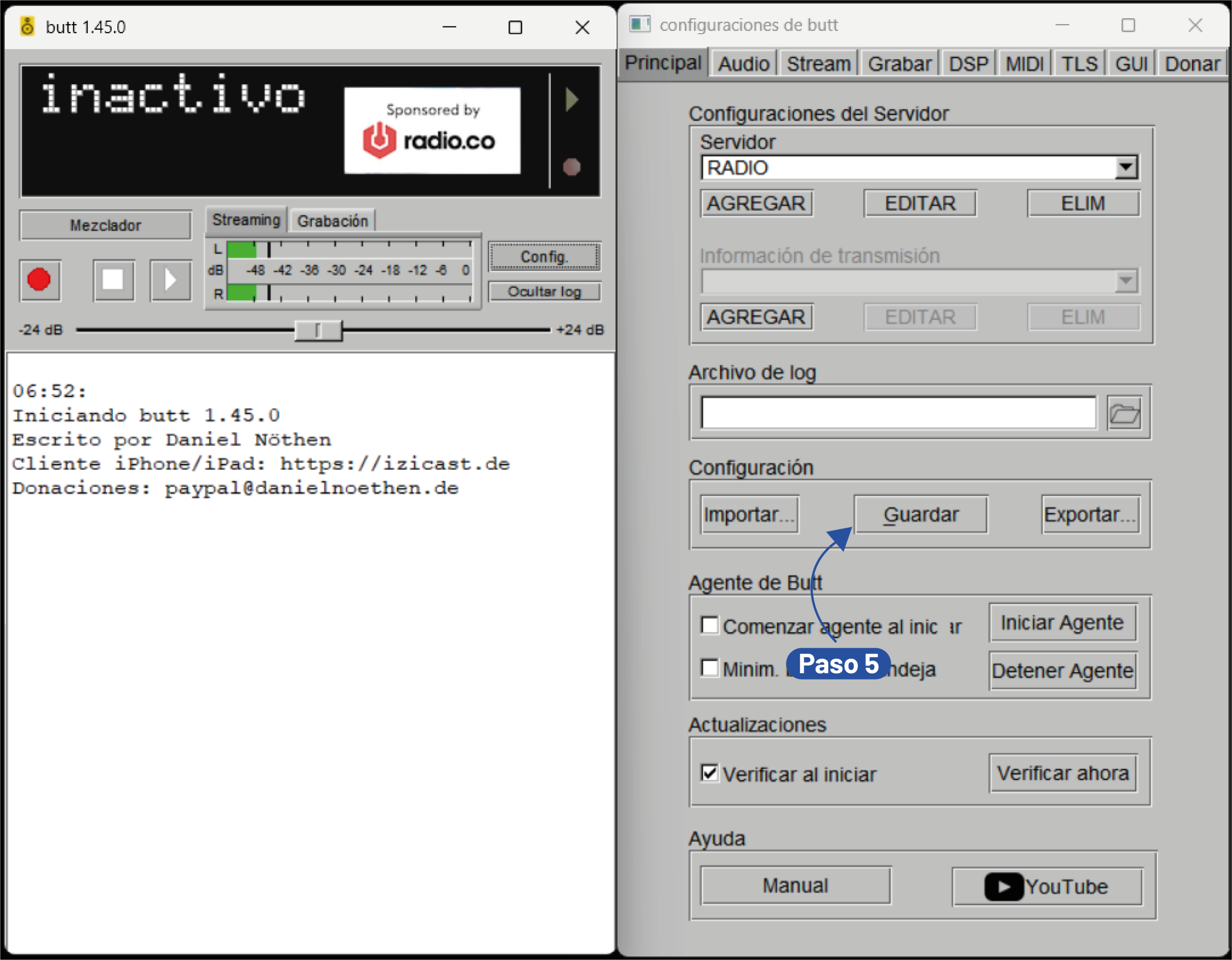This screenshot has width=1232, height=960.
Task: Click the red record button
Action: [x=39, y=281]
